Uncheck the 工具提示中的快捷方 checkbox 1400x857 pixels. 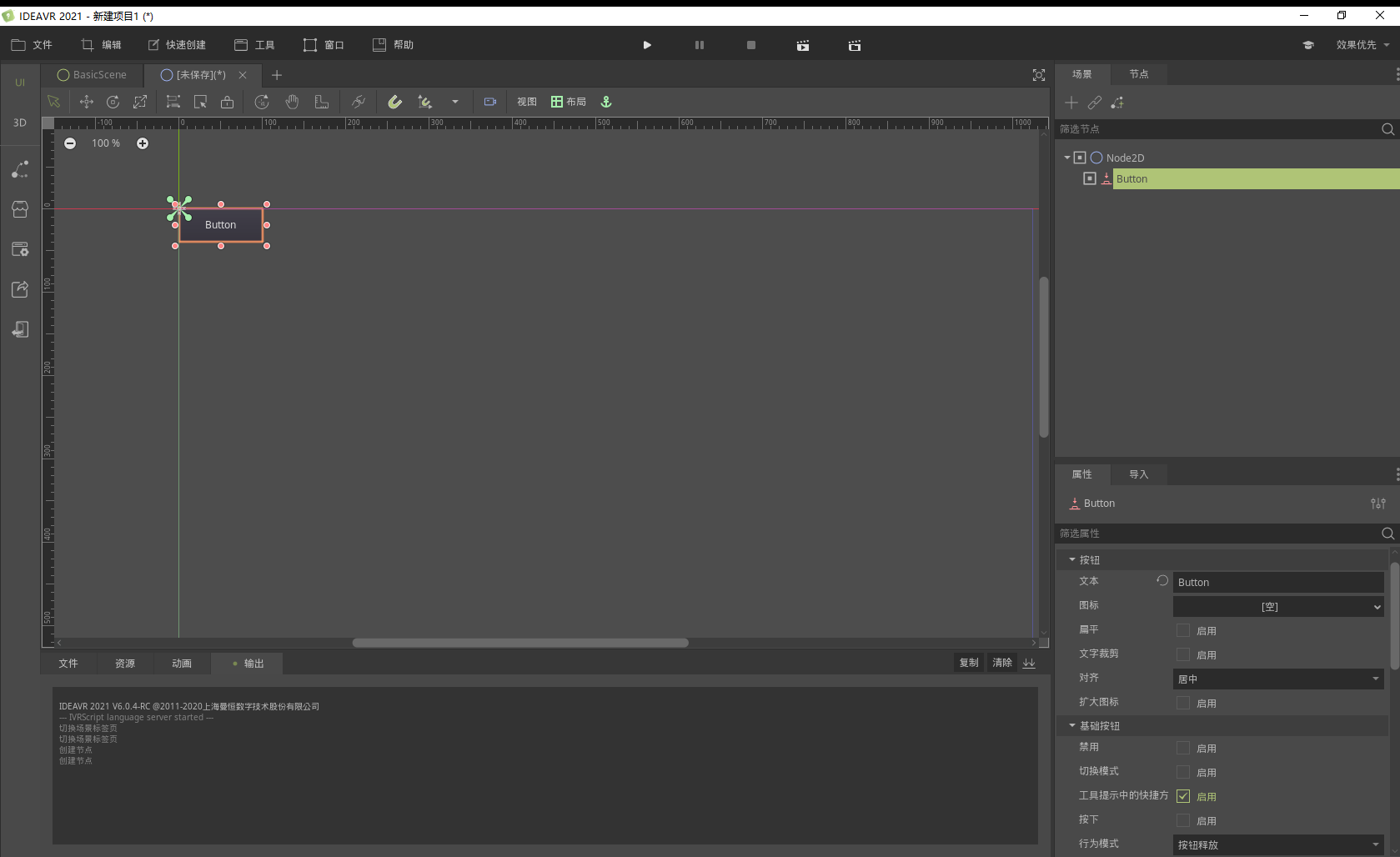point(1183,796)
